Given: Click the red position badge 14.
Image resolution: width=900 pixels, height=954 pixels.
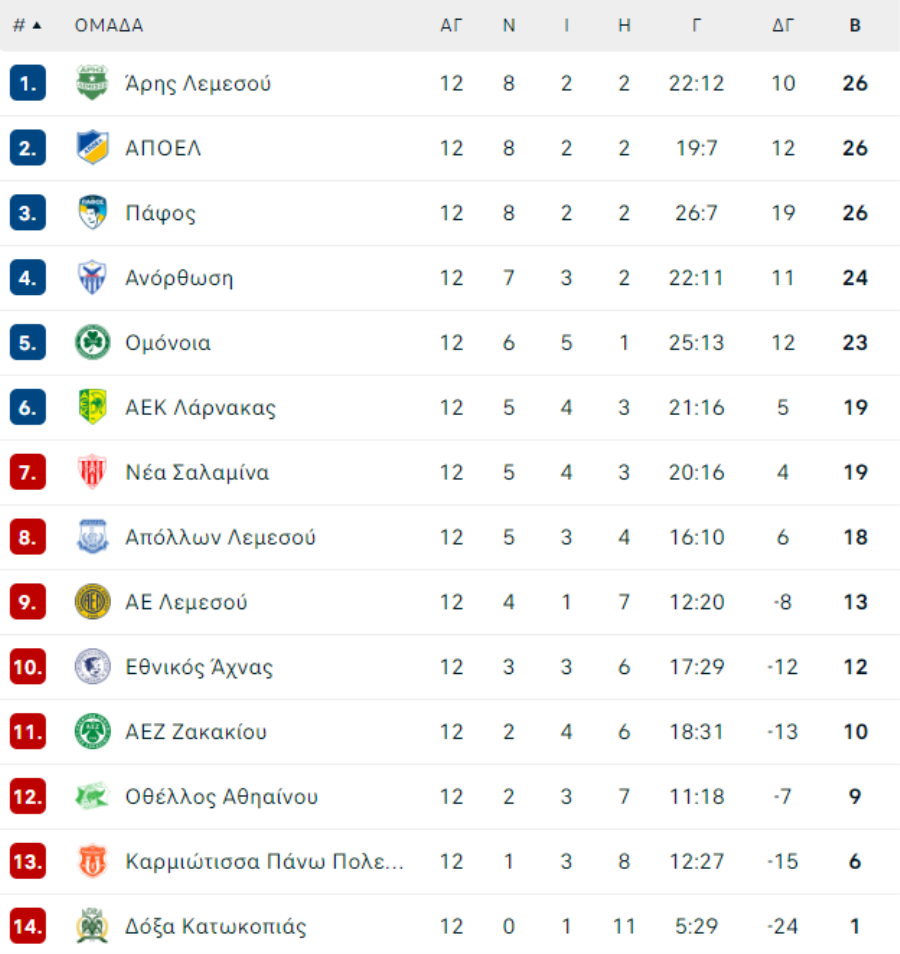Looking at the screenshot, I should point(27,926).
